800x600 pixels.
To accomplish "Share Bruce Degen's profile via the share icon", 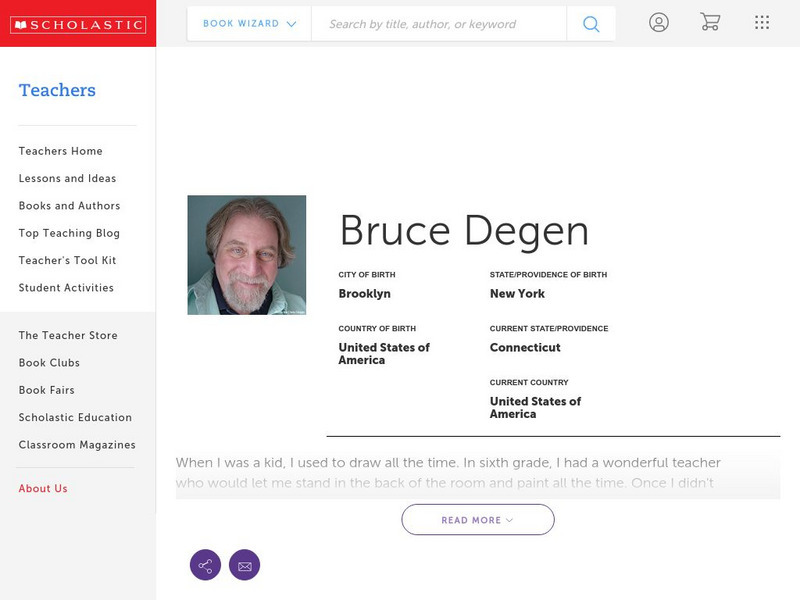I will tap(205, 564).
